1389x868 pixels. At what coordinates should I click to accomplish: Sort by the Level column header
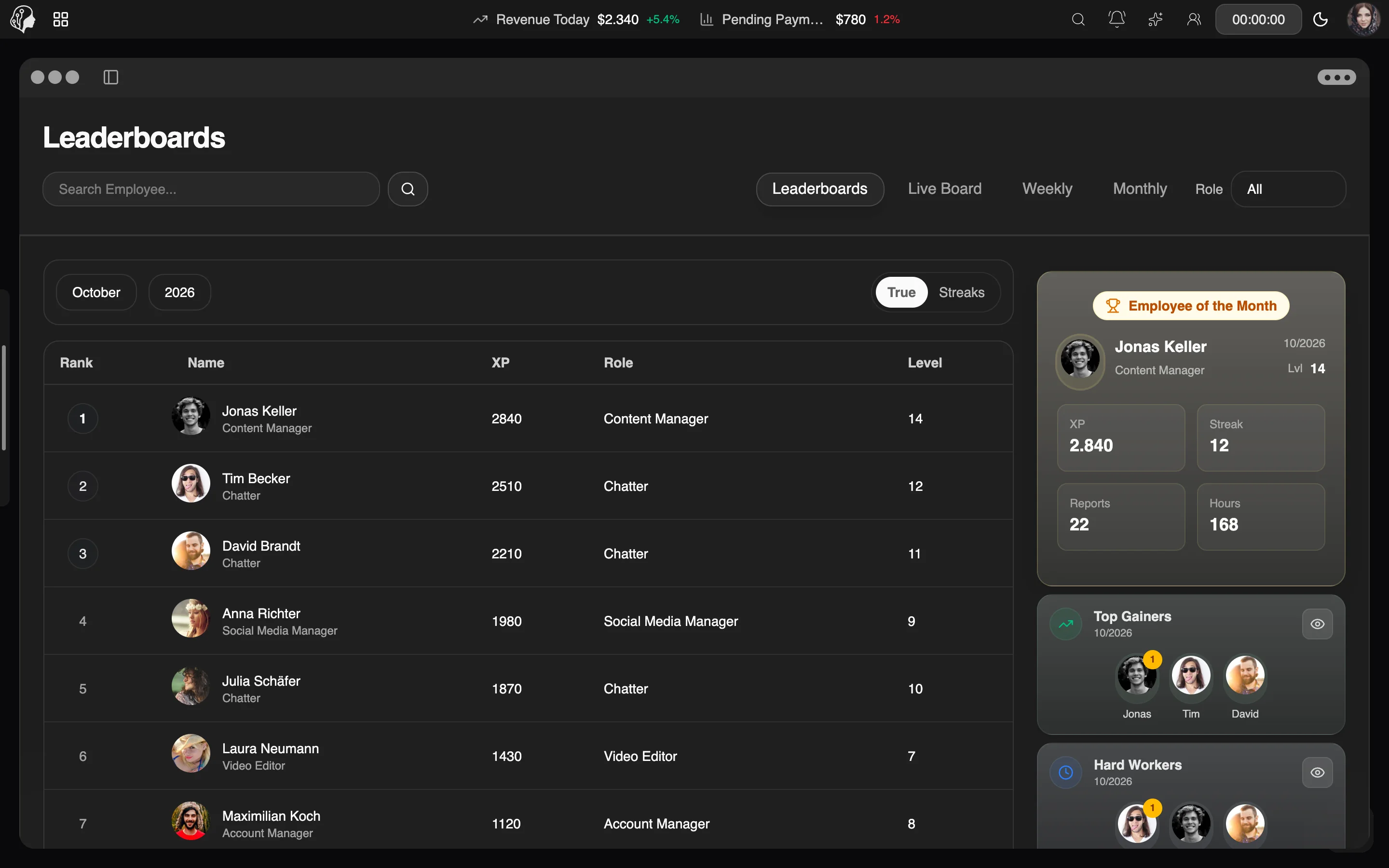click(x=925, y=363)
